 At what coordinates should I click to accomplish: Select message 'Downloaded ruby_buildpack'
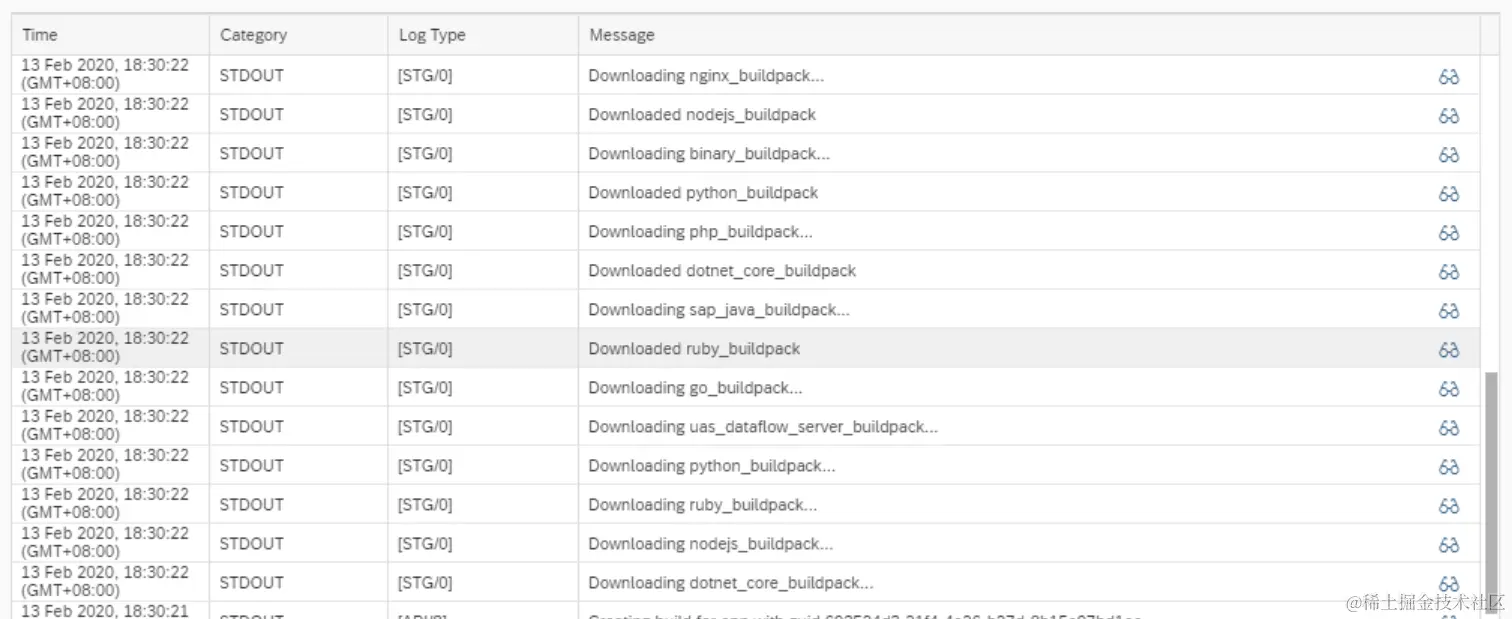point(694,348)
